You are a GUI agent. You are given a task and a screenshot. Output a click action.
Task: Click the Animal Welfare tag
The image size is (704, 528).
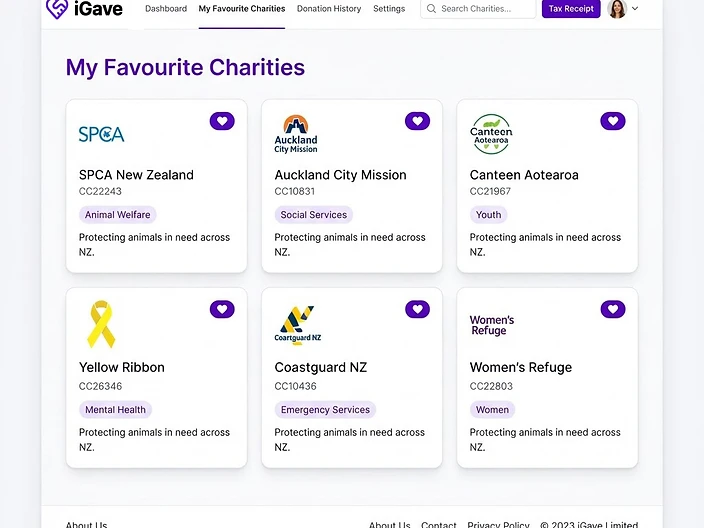(118, 215)
